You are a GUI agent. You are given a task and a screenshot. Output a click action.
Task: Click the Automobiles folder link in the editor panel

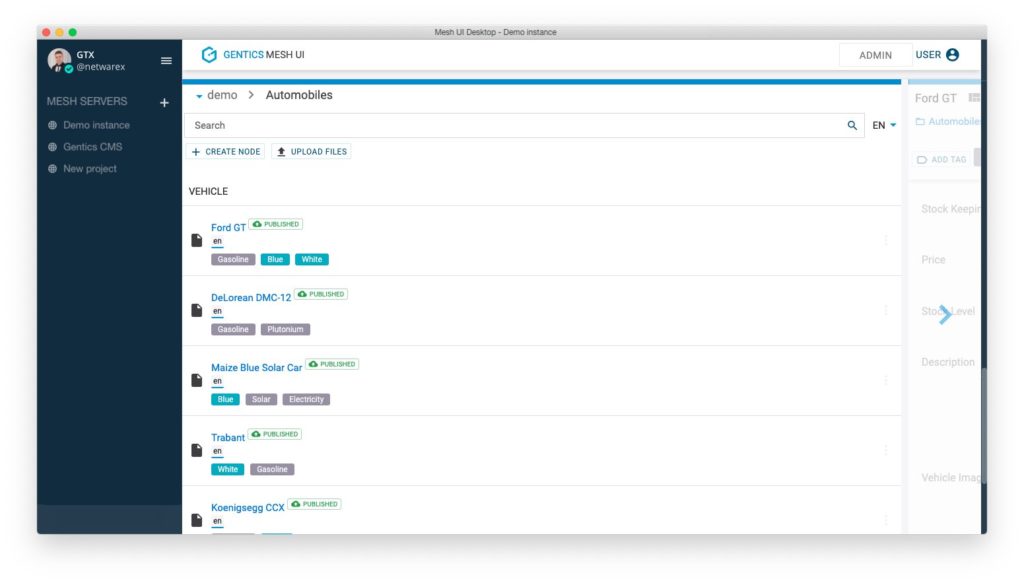pyautogui.click(x=948, y=121)
